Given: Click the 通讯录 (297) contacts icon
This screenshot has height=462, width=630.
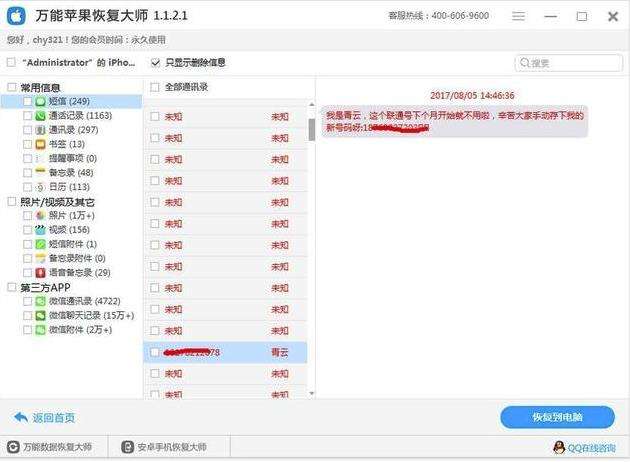Looking at the screenshot, I should pos(40,130).
